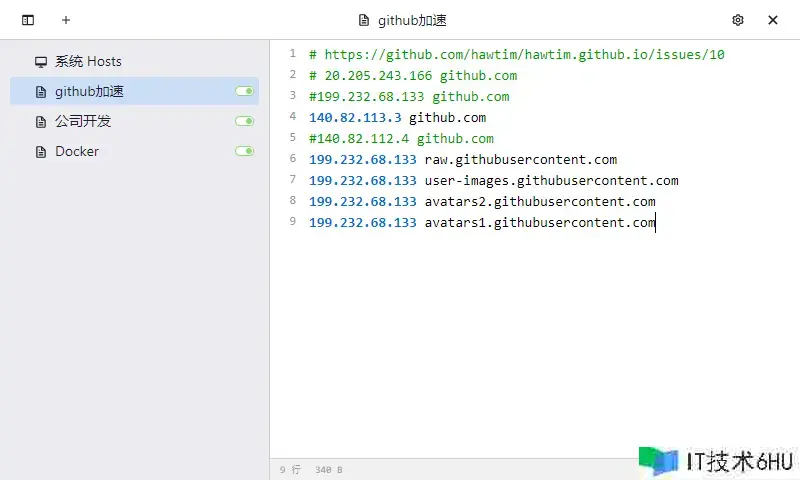
Task: Click line number 4 in the gutter
Action: pos(292,117)
